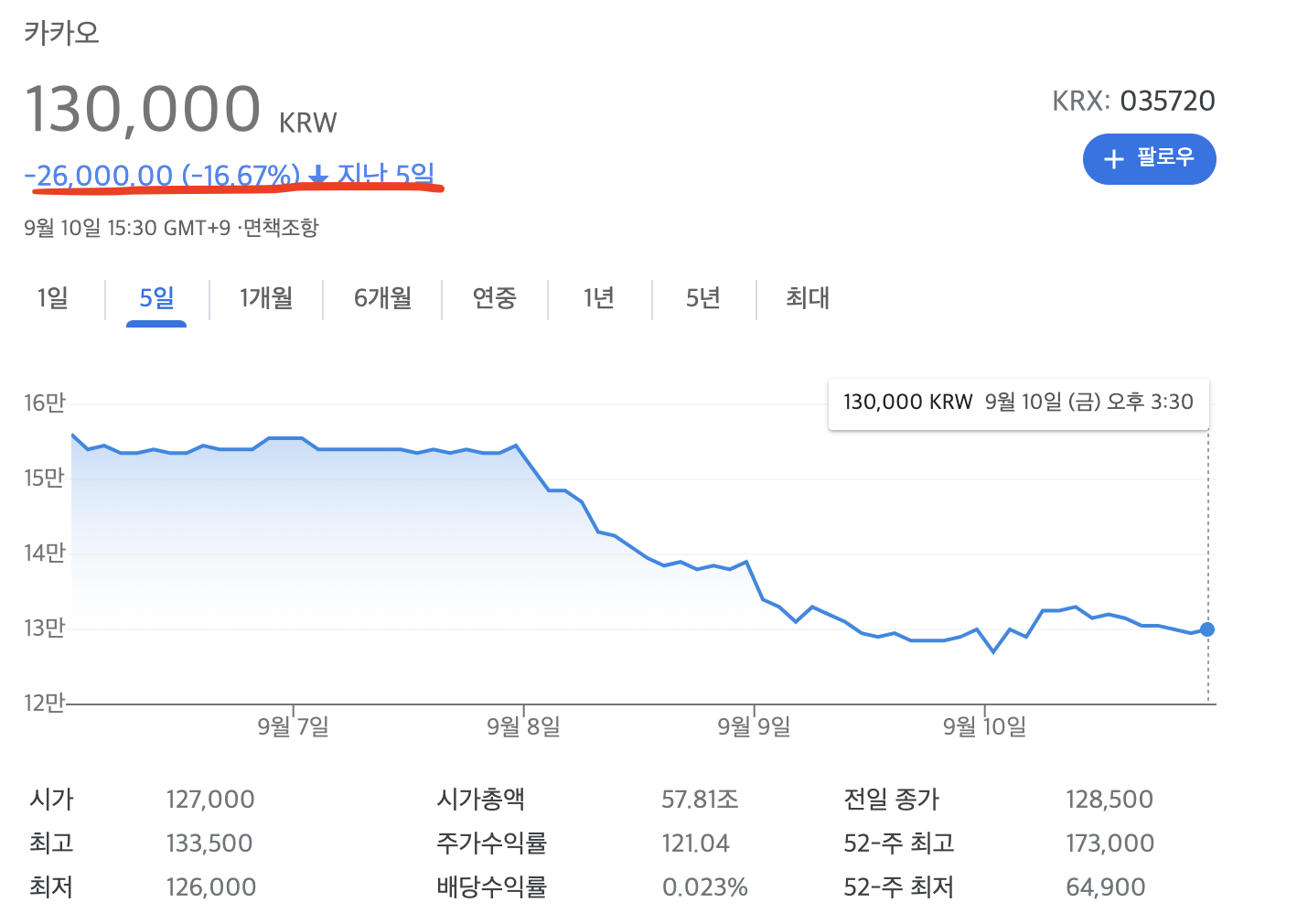Click the 시가총액 label
Screen dimensions: 1297x924
tap(481, 800)
